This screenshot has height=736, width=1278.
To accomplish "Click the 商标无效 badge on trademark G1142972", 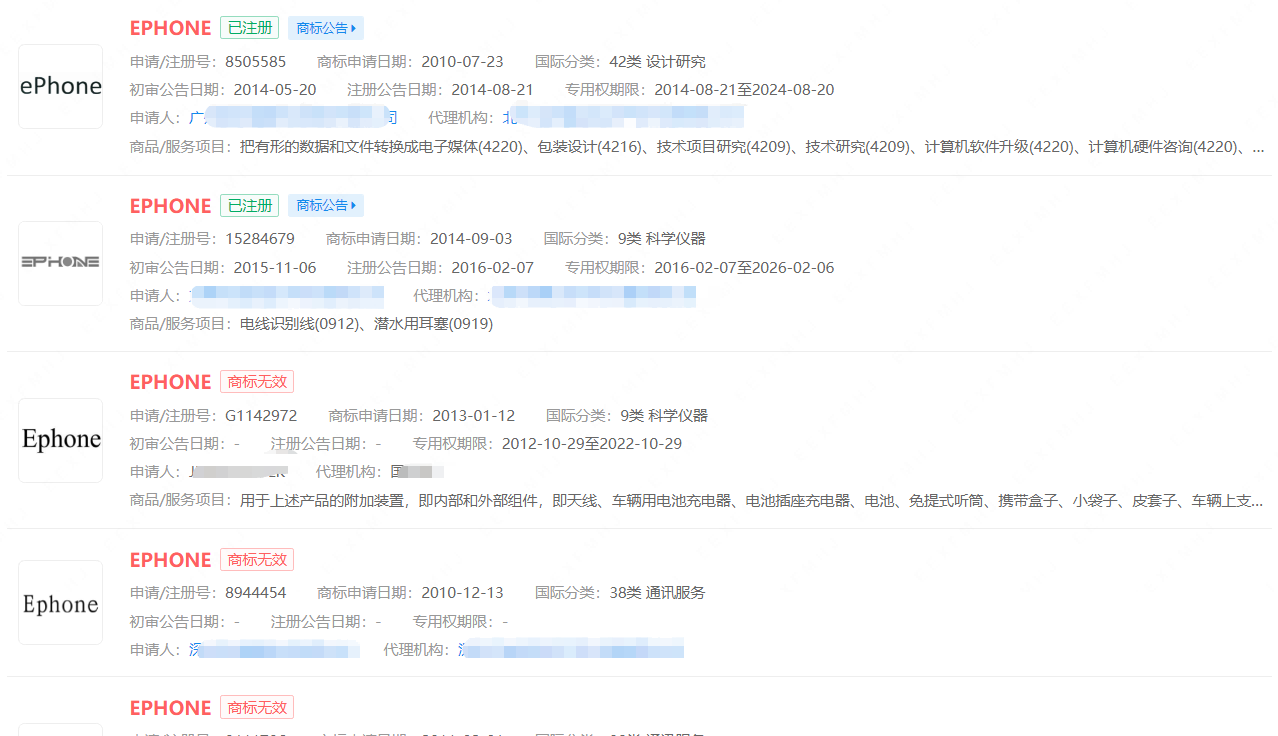I will pos(257,382).
